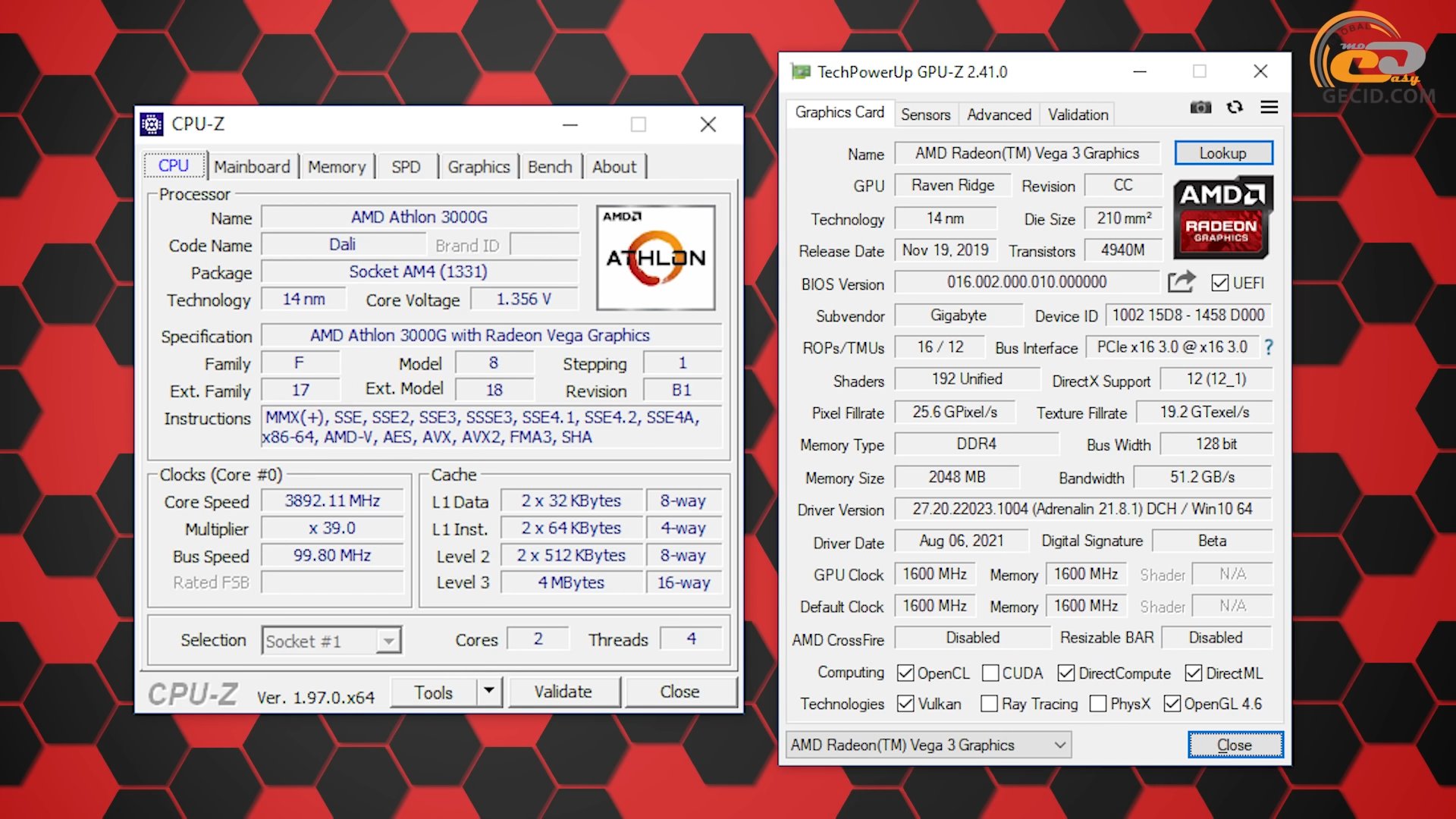Minimize the CPU-Z window

(570, 124)
